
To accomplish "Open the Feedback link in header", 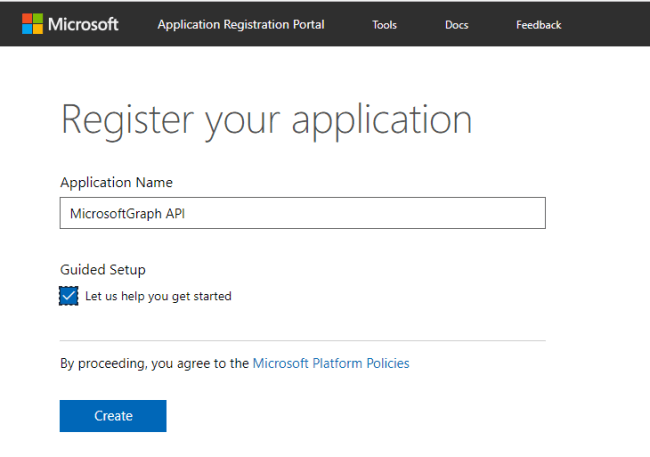I will click(538, 25).
